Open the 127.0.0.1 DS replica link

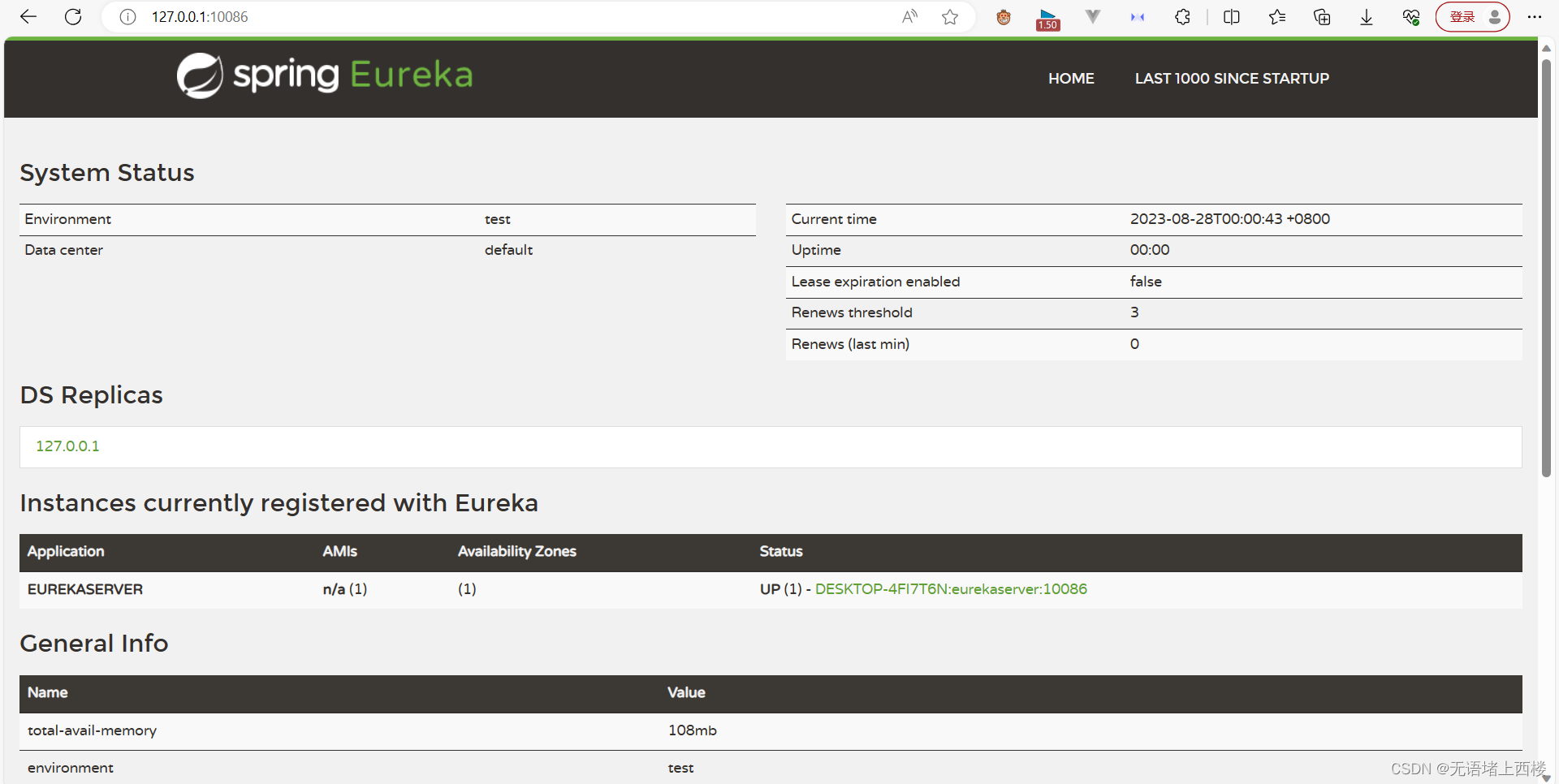click(67, 446)
